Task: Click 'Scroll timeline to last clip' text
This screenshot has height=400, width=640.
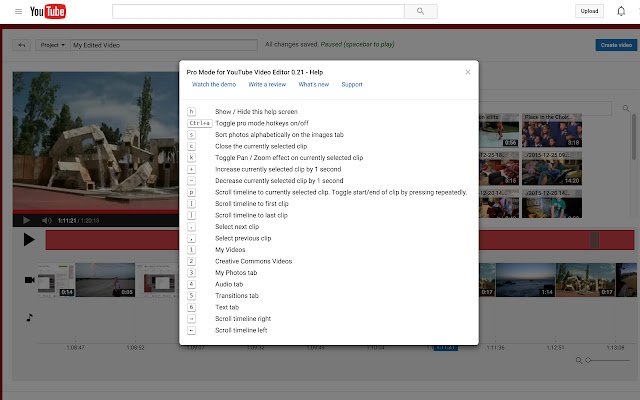Action: [251, 215]
